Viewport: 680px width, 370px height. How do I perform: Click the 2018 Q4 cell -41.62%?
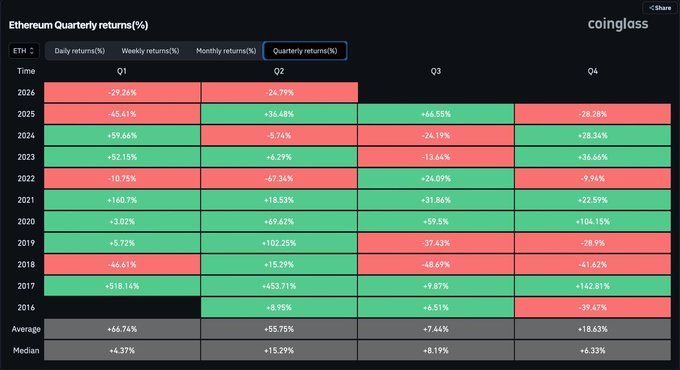[x=593, y=264]
